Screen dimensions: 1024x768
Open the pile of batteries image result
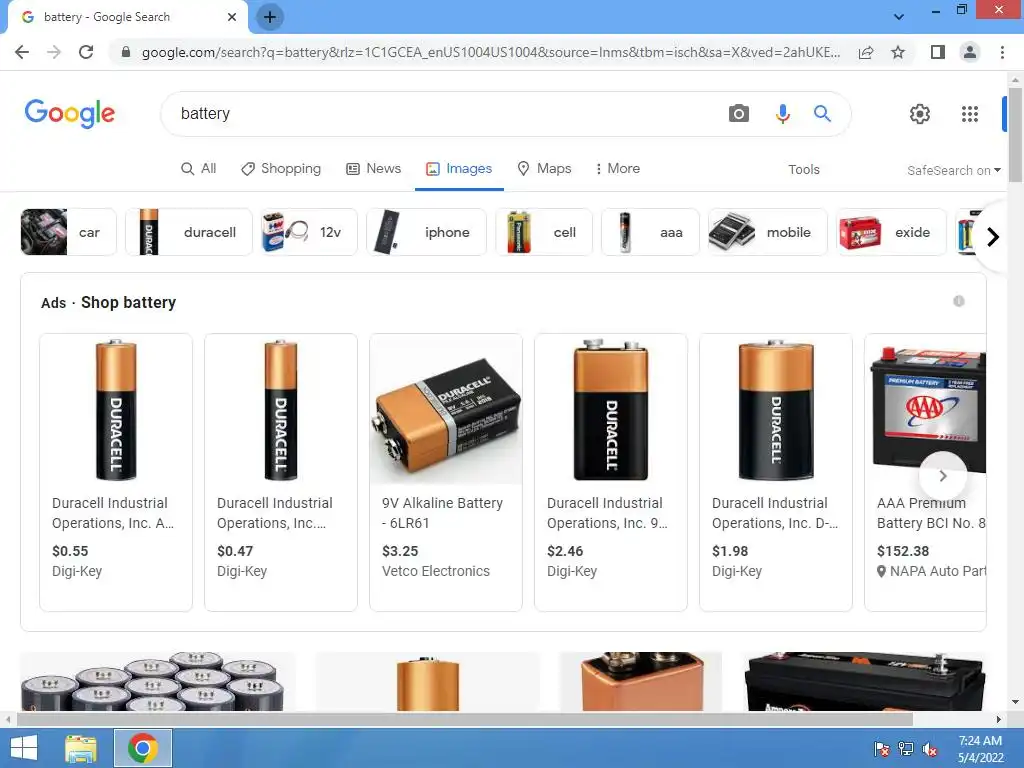[158, 681]
